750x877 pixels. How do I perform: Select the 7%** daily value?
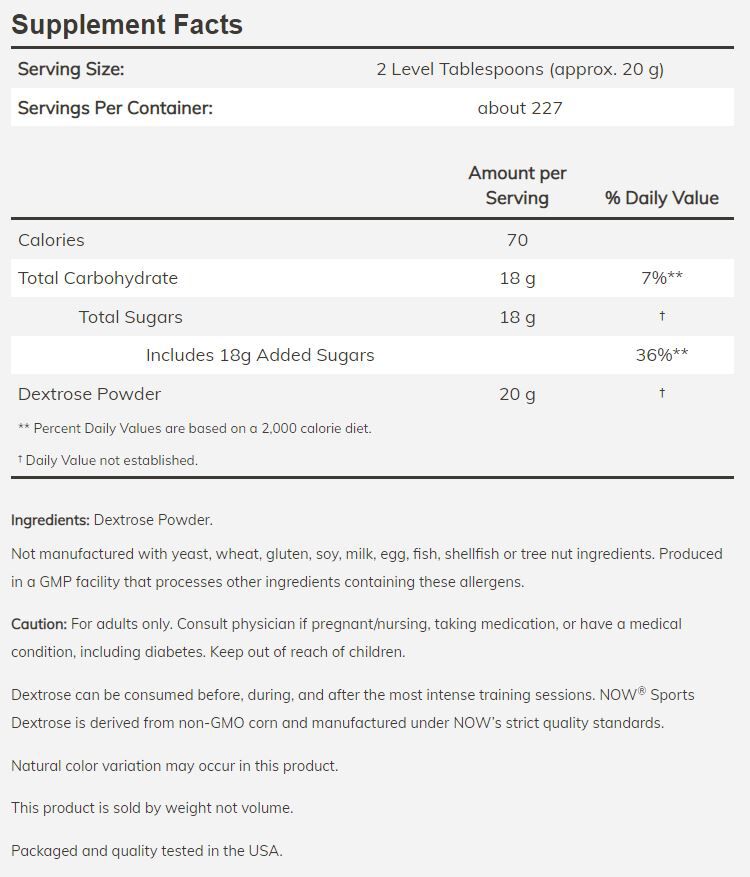coord(661,278)
